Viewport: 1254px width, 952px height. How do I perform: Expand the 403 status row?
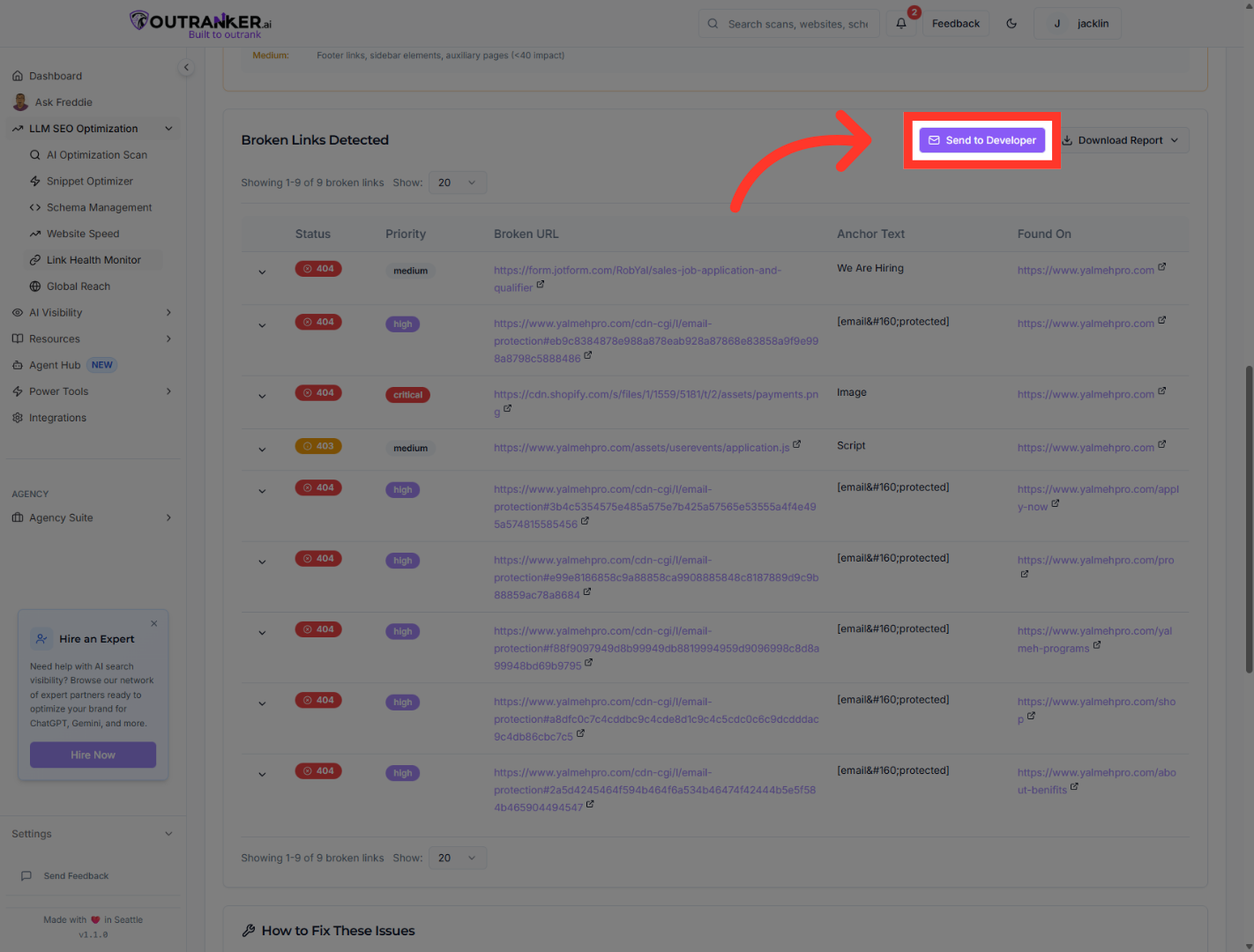point(262,450)
